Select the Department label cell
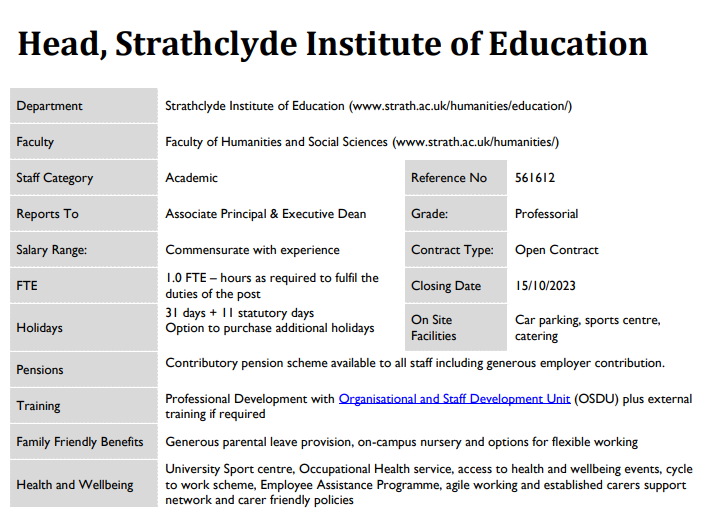707x518 pixels. coord(84,106)
